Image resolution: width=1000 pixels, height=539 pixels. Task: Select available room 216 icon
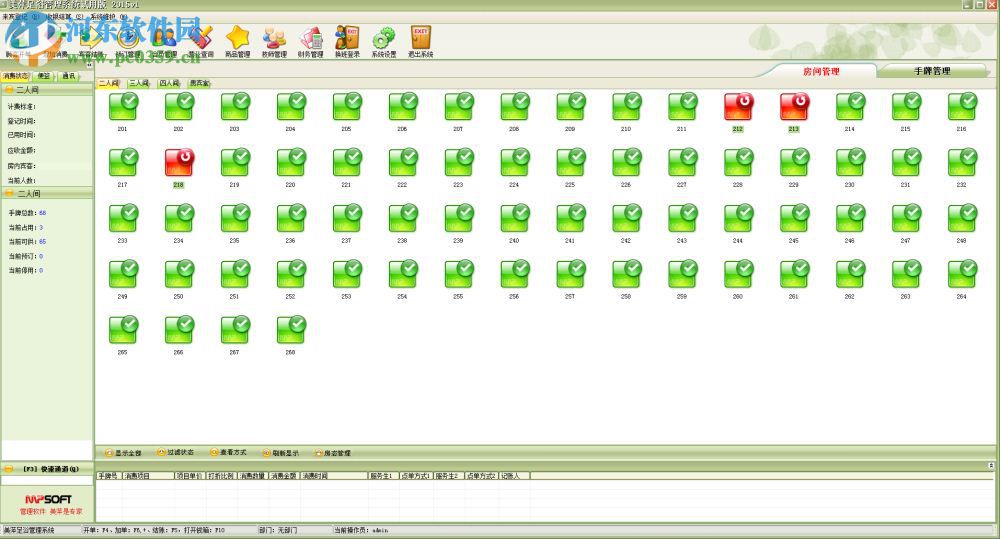pyautogui.click(x=962, y=107)
